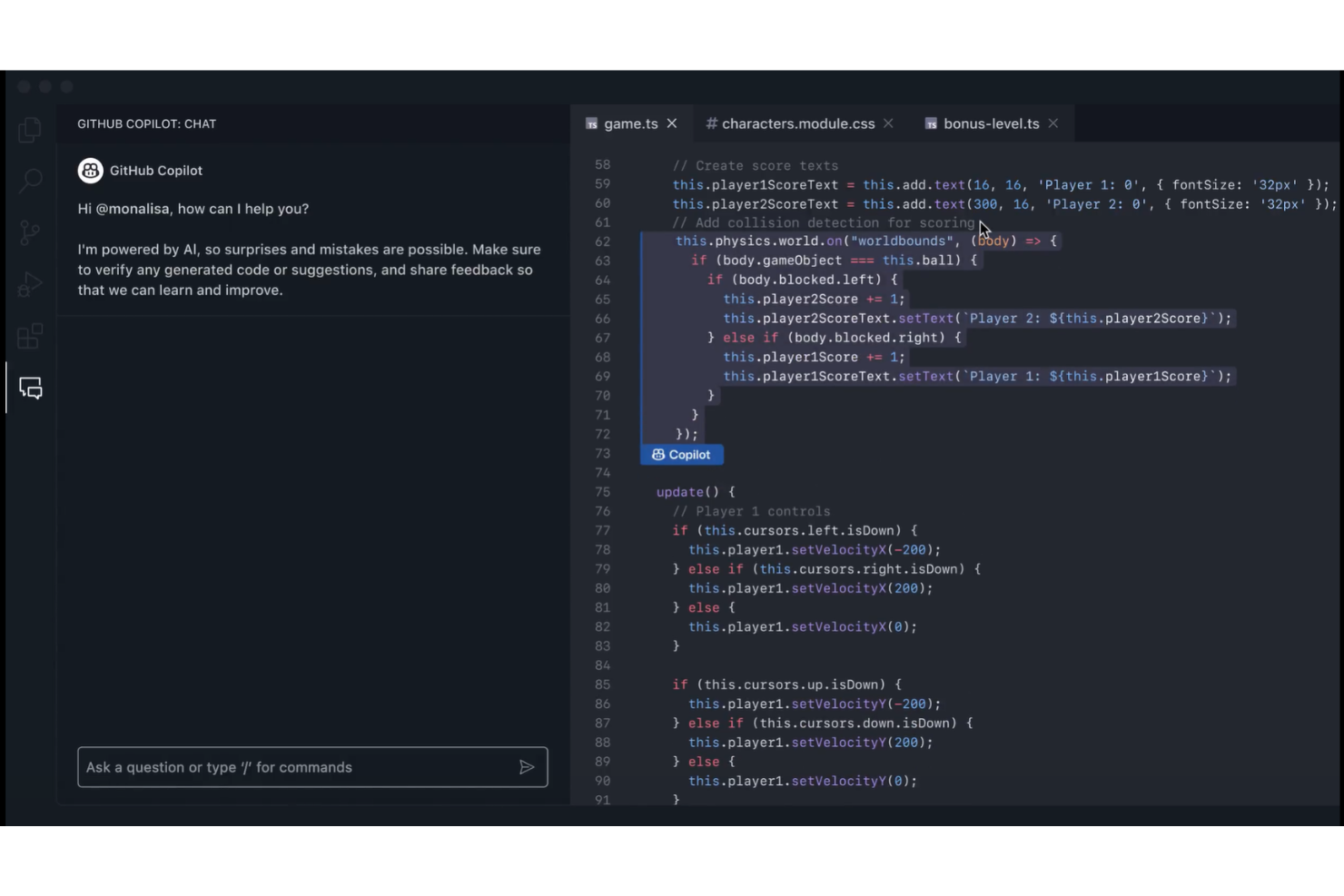Click the TS icon on the game.ts tab
The width and height of the screenshot is (1344, 896).
click(592, 123)
